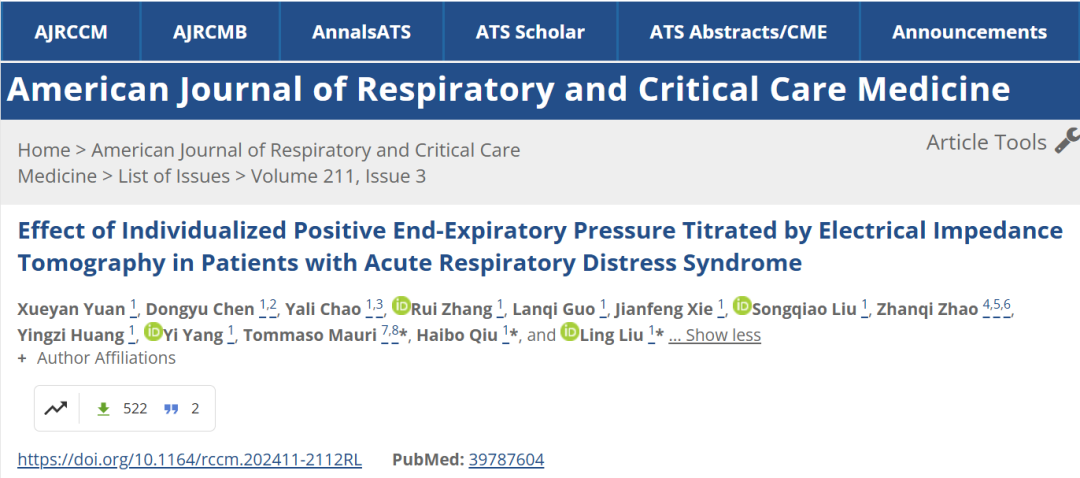Click the article DOI link

[x=190, y=460]
